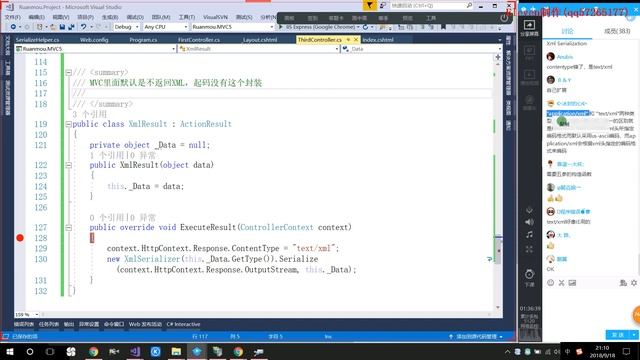Collapse the summary comment at line 115
640x360 pixels.
[69, 73]
